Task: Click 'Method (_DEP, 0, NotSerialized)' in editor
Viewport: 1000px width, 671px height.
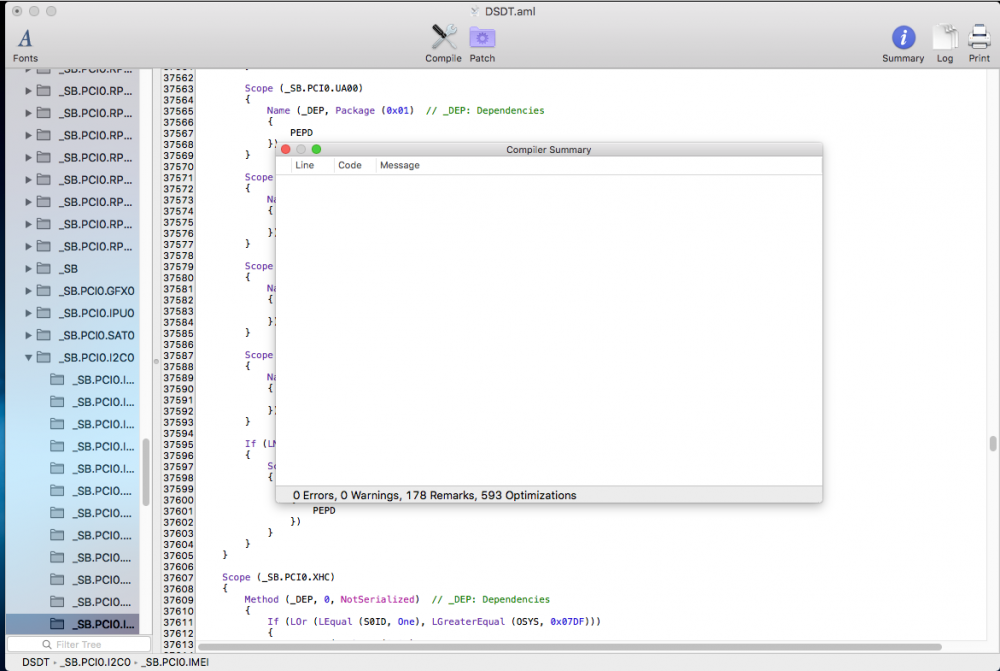Action: pos(332,599)
